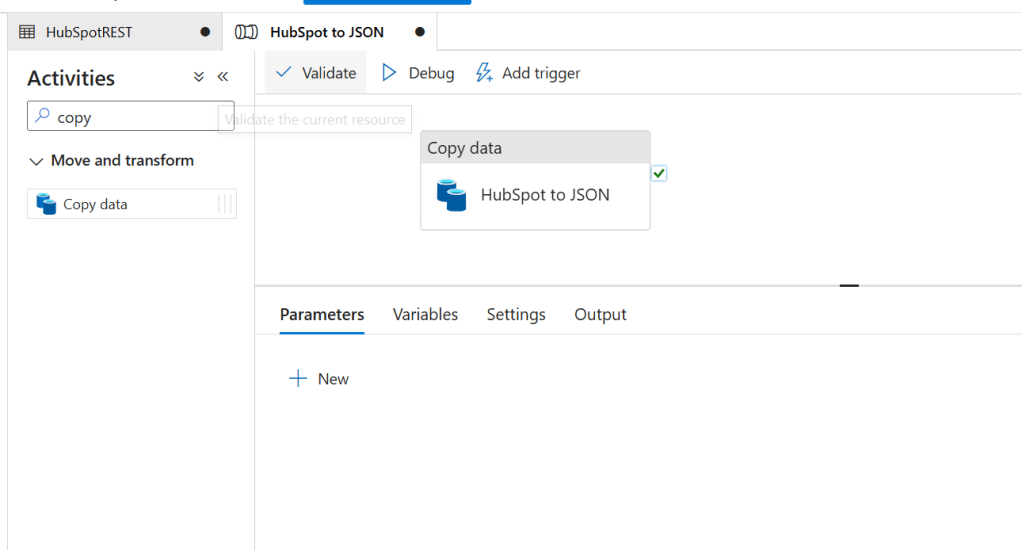The height and width of the screenshot is (550, 1022).
Task: Collapse the Move and transform section
Action: [x=37, y=161]
